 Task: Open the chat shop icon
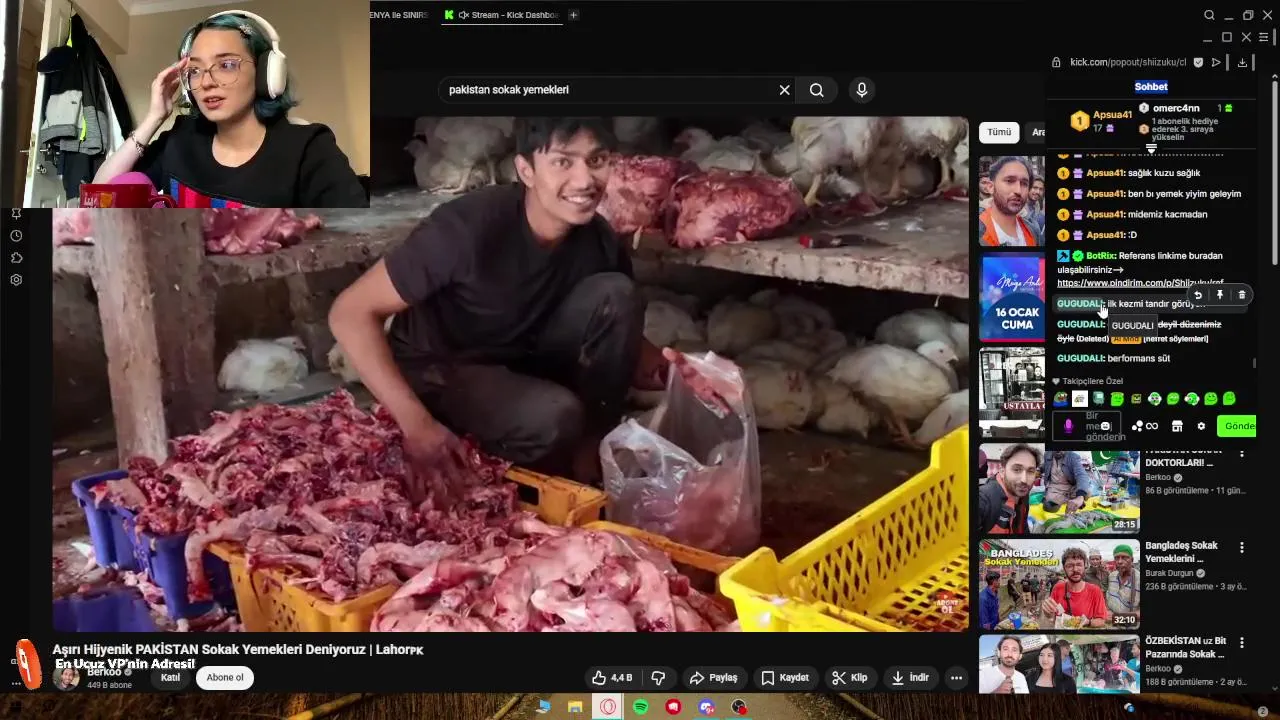click(1177, 426)
